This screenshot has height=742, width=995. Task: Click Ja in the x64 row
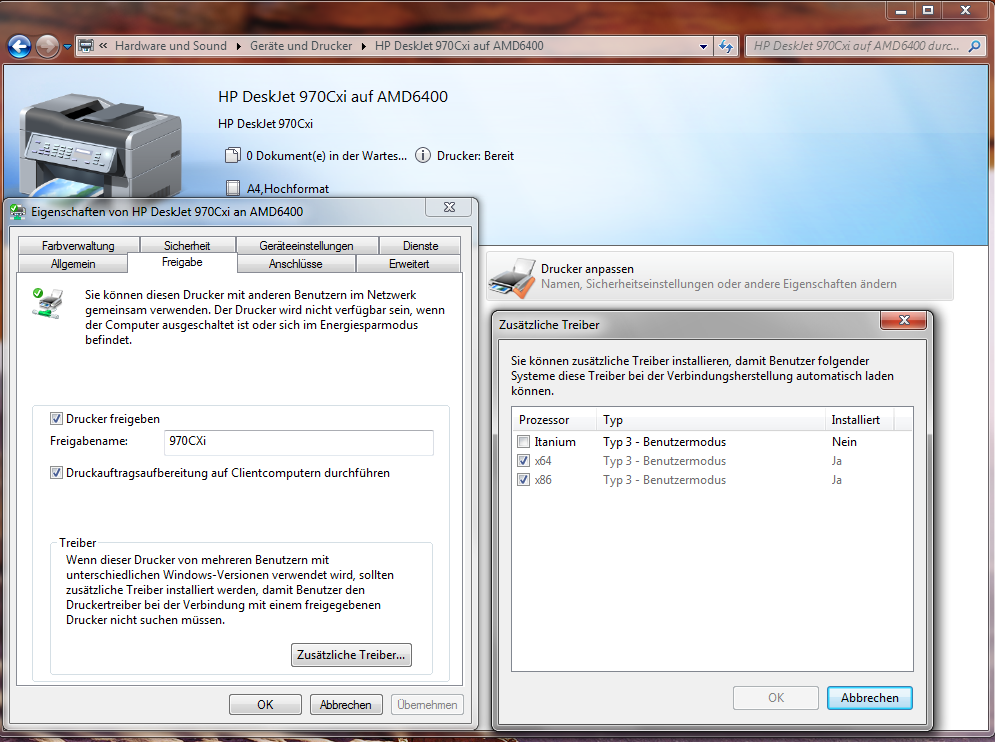pos(837,461)
